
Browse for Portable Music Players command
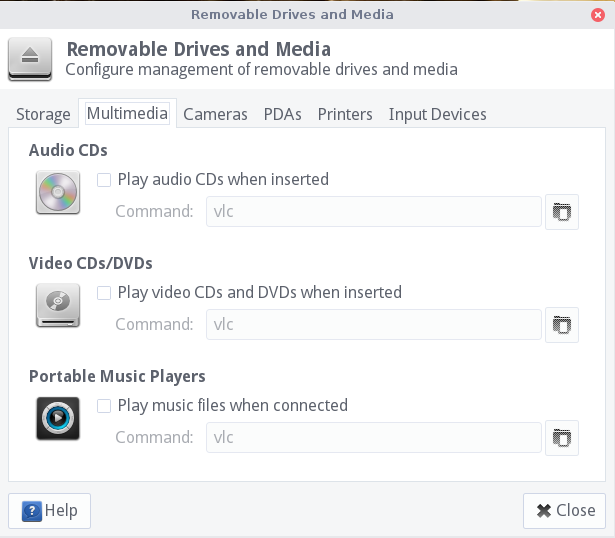562,438
